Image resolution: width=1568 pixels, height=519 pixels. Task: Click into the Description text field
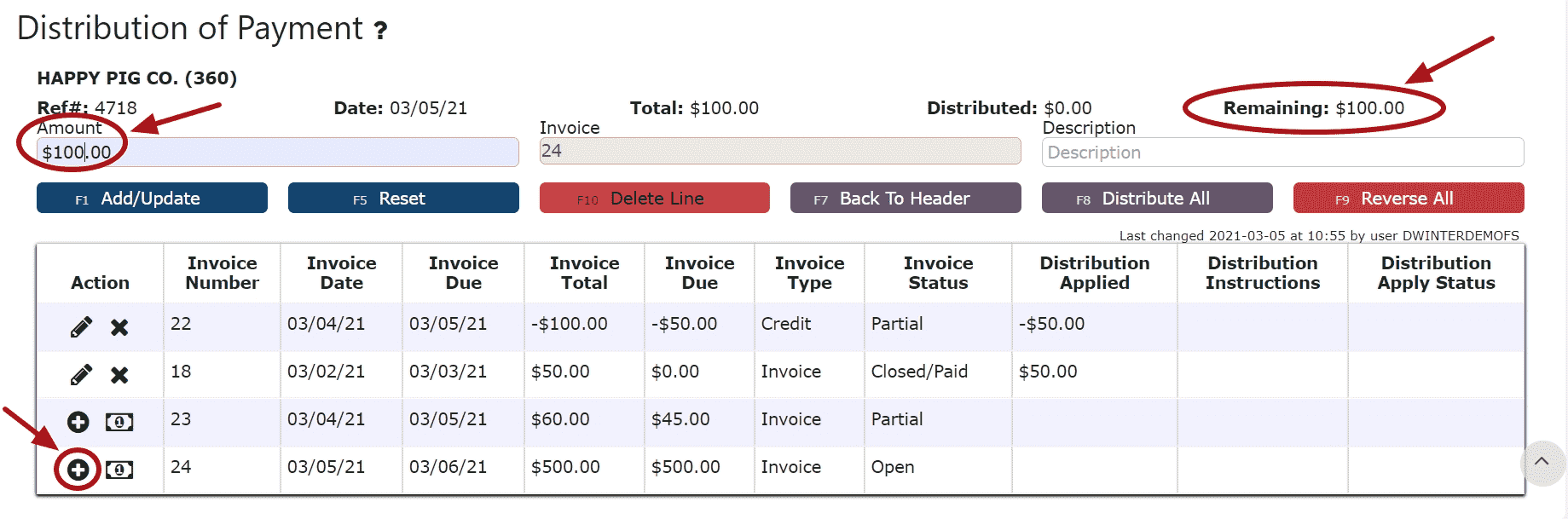tap(1282, 153)
